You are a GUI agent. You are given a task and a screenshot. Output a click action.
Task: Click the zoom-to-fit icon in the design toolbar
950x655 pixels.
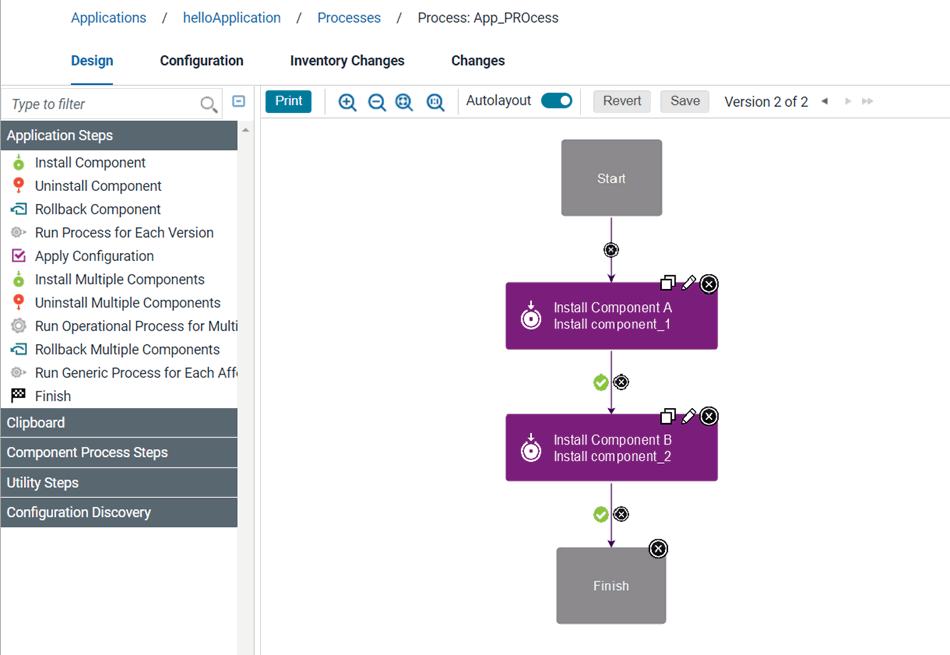404,101
